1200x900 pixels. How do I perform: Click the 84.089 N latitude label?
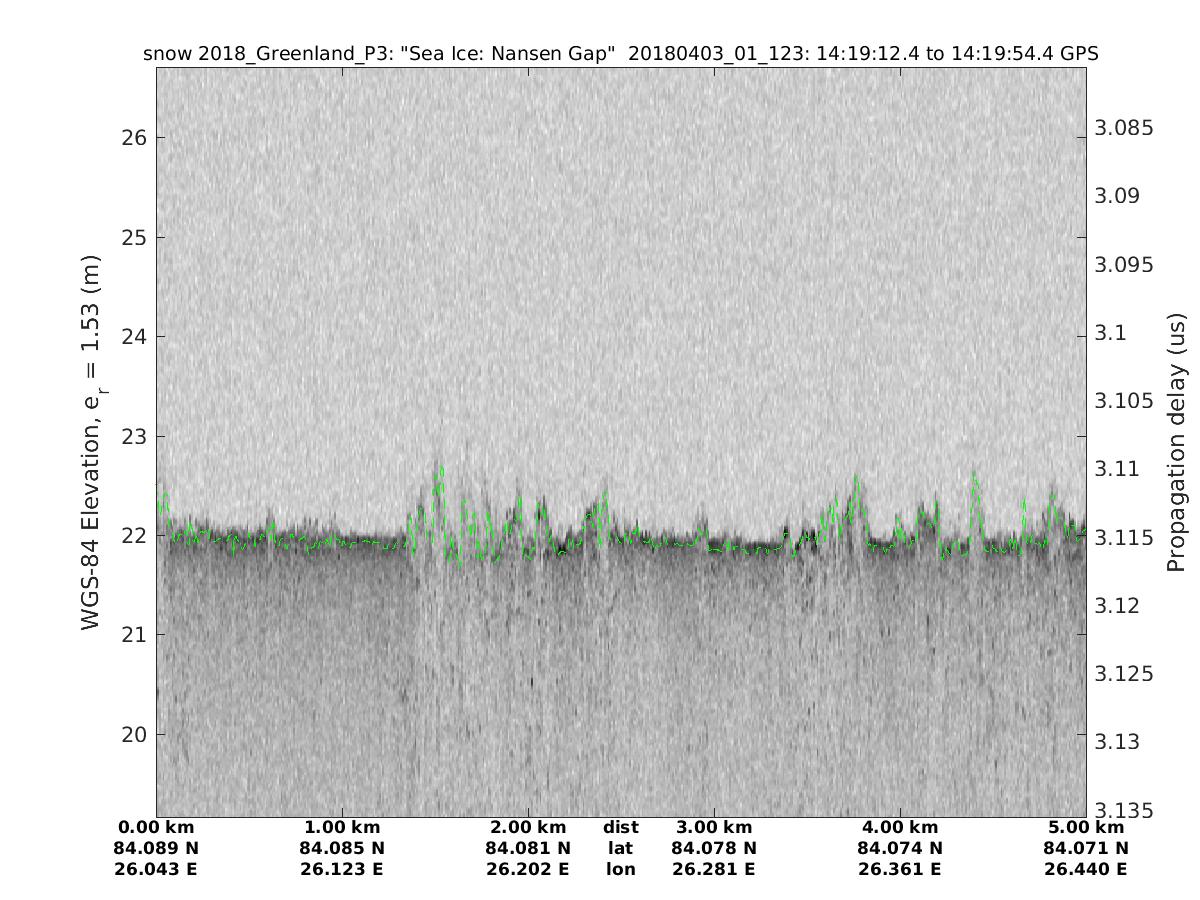coord(156,849)
